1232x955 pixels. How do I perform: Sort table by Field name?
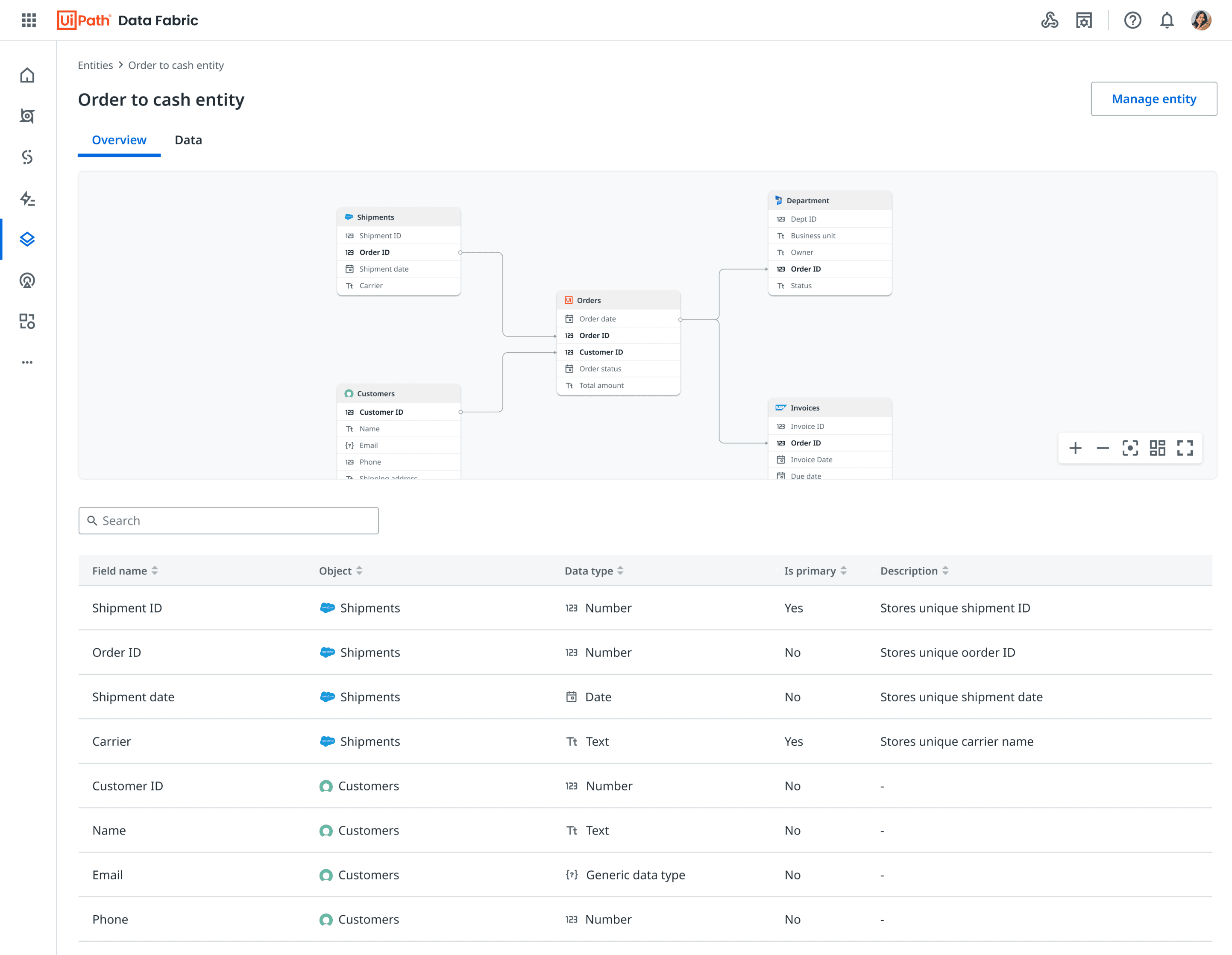(x=155, y=571)
